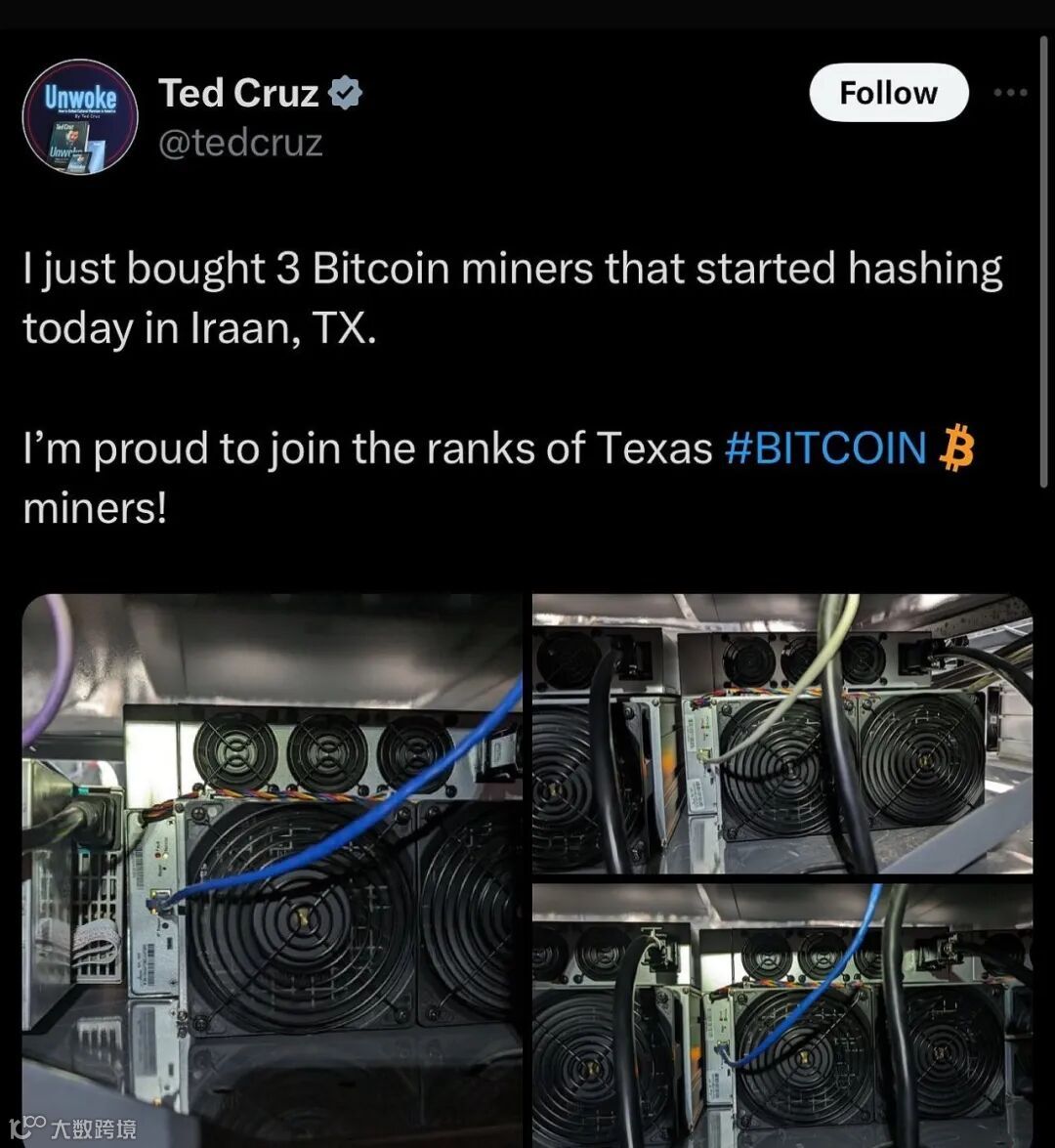Image resolution: width=1055 pixels, height=1148 pixels.
Task: Click the 'miners!' text line
Action: pos(95,508)
